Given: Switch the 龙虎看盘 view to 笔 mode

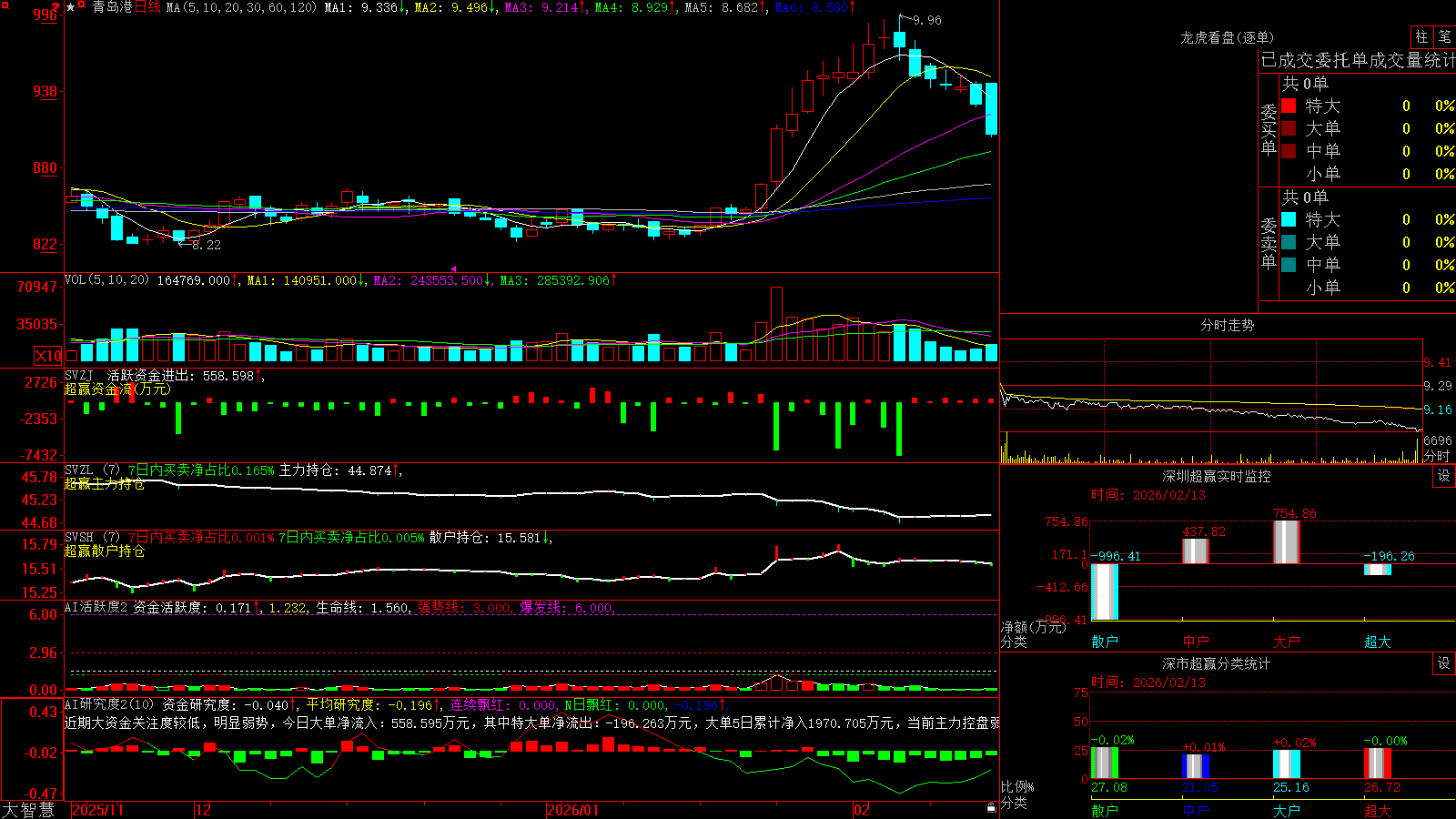Looking at the screenshot, I should tap(1444, 37).
